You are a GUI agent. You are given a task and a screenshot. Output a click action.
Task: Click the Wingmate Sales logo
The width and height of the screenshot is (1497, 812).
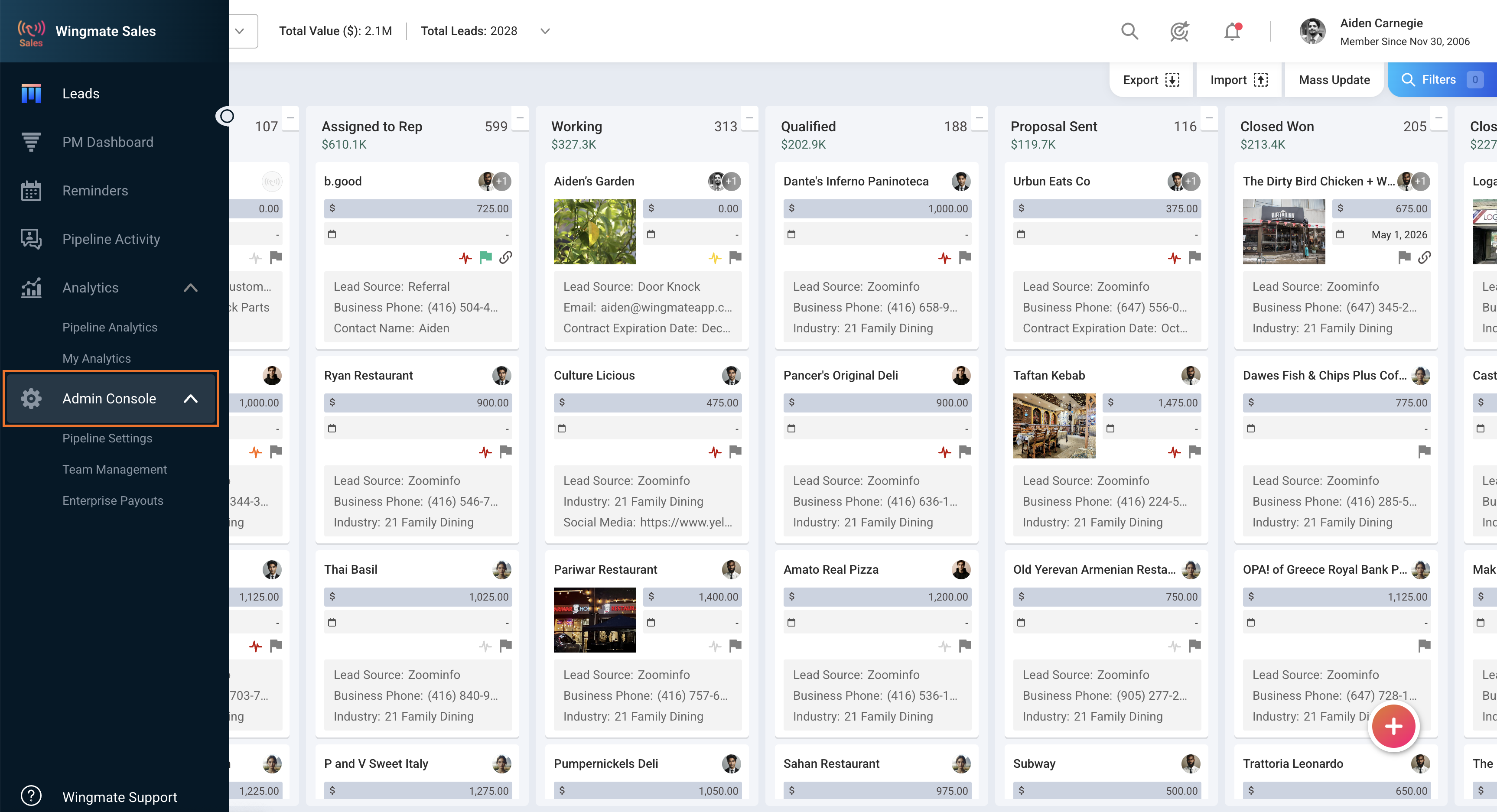(x=31, y=32)
